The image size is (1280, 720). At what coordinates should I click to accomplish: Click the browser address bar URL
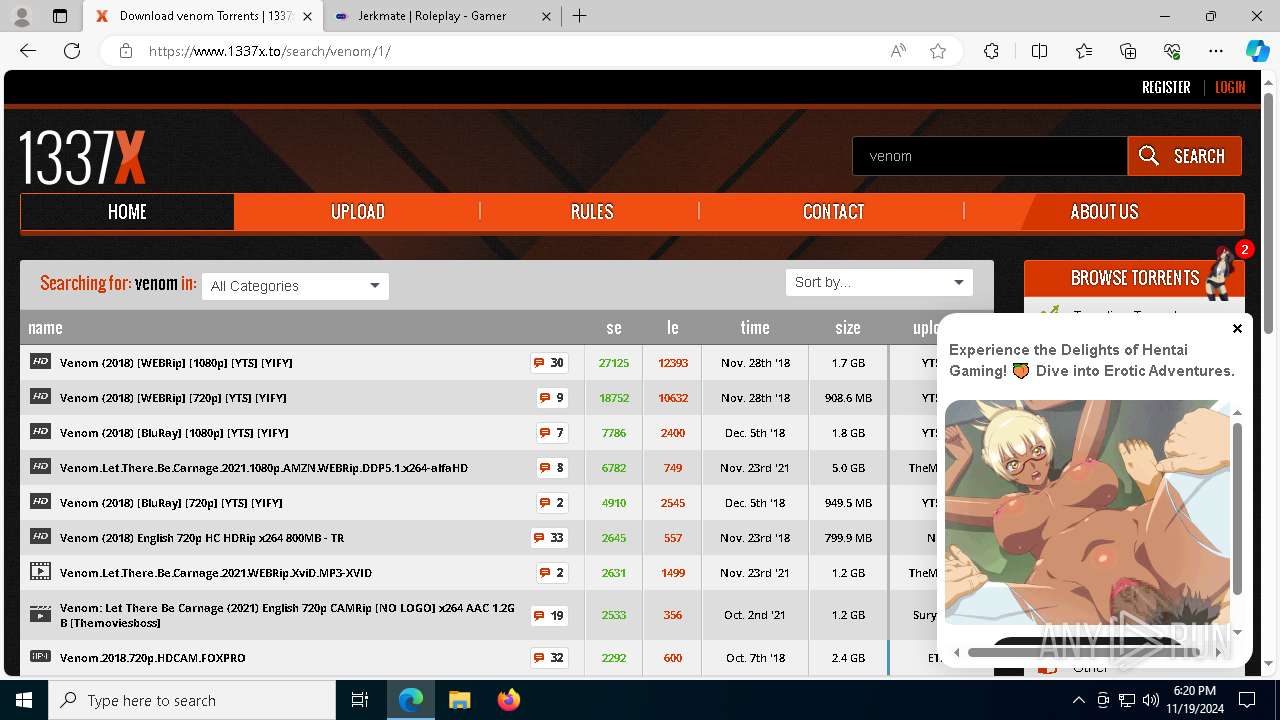click(x=270, y=51)
